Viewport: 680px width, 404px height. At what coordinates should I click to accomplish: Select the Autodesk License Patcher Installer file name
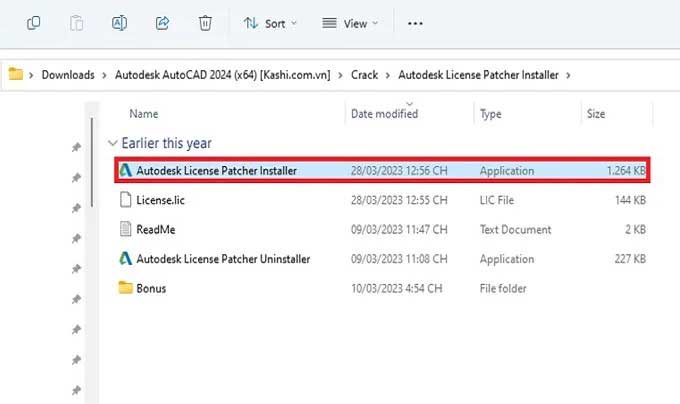click(x=216, y=171)
